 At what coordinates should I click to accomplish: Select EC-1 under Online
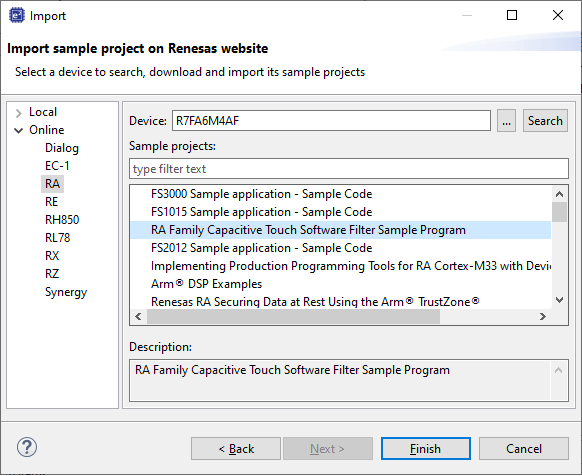click(x=57, y=166)
